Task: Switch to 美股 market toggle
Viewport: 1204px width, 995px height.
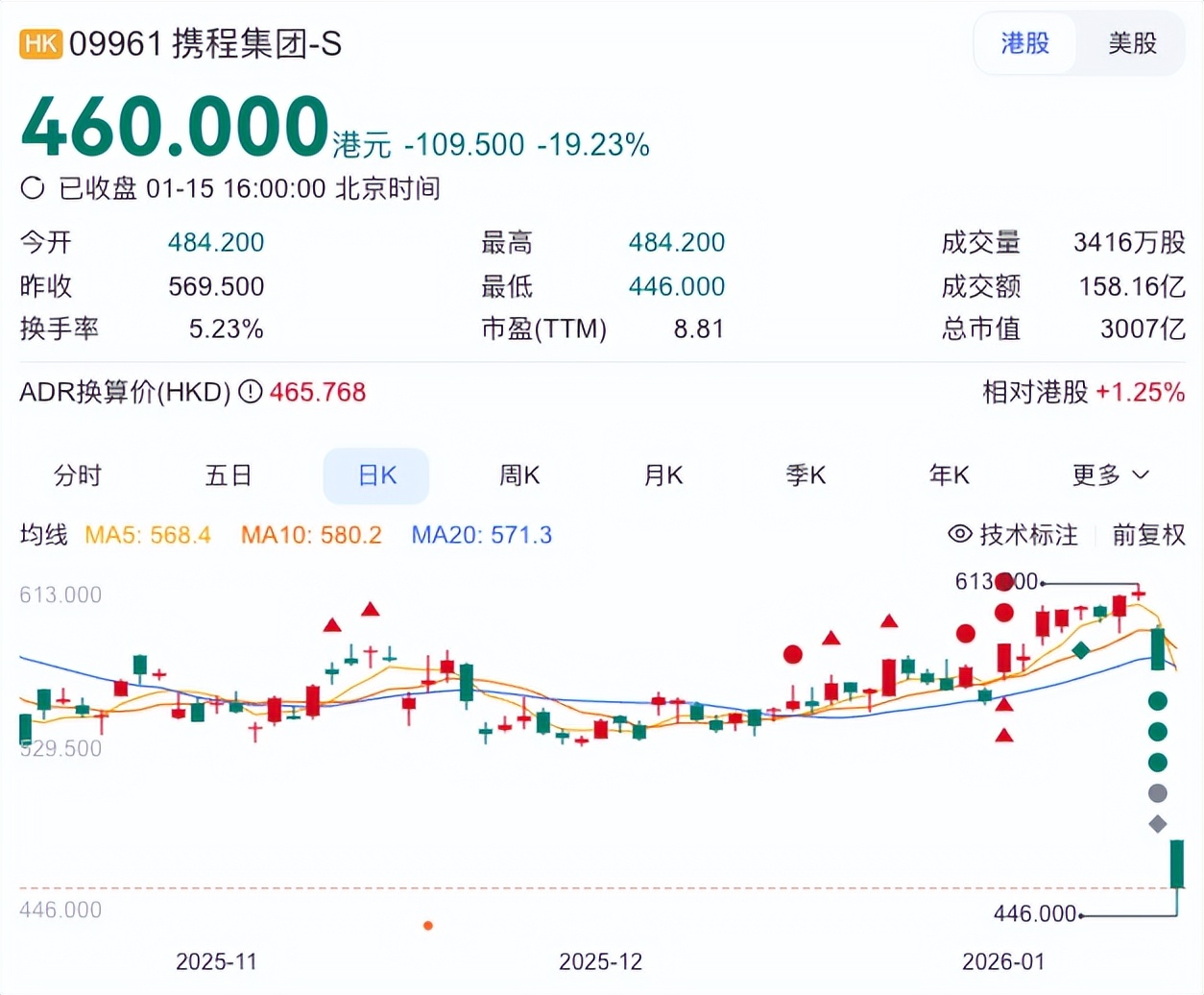Action: [x=1132, y=43]
